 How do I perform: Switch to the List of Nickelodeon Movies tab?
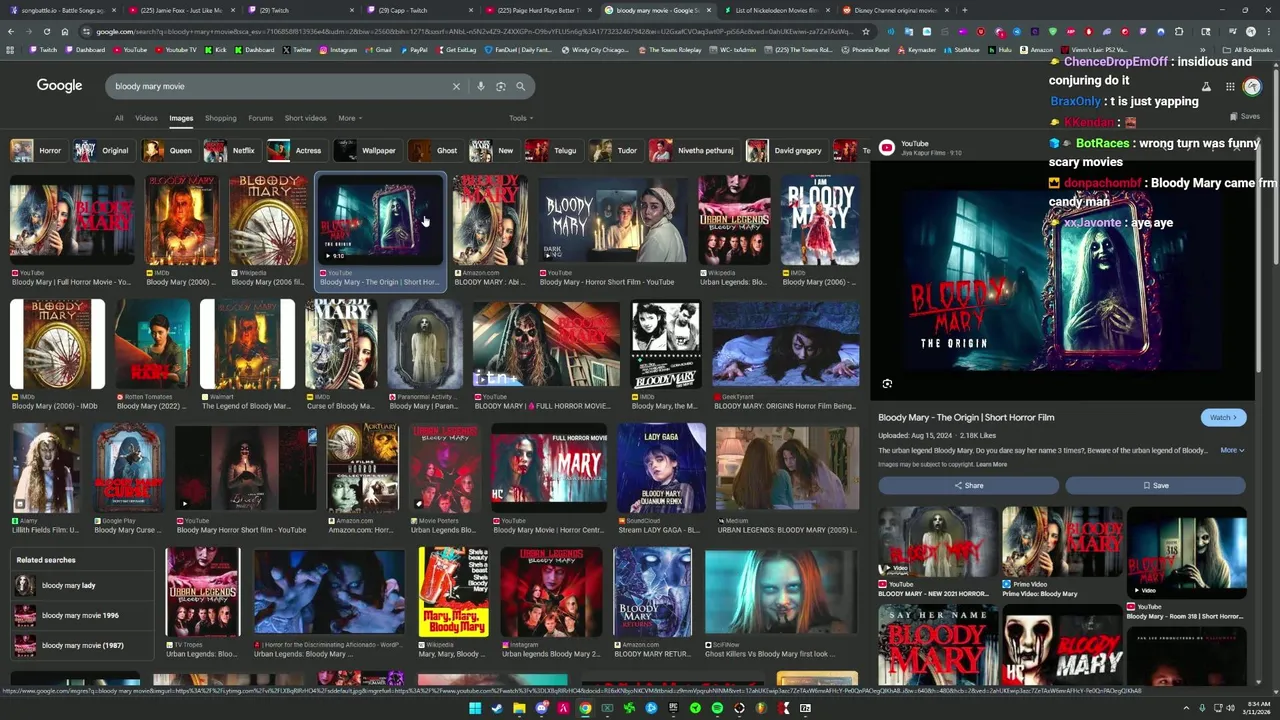click(775, 10)
